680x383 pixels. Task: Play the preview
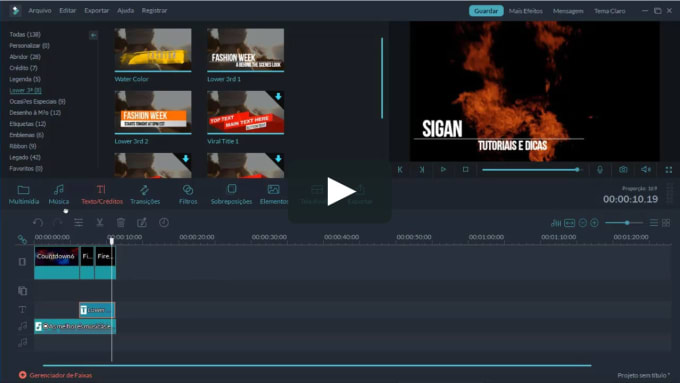443,170
